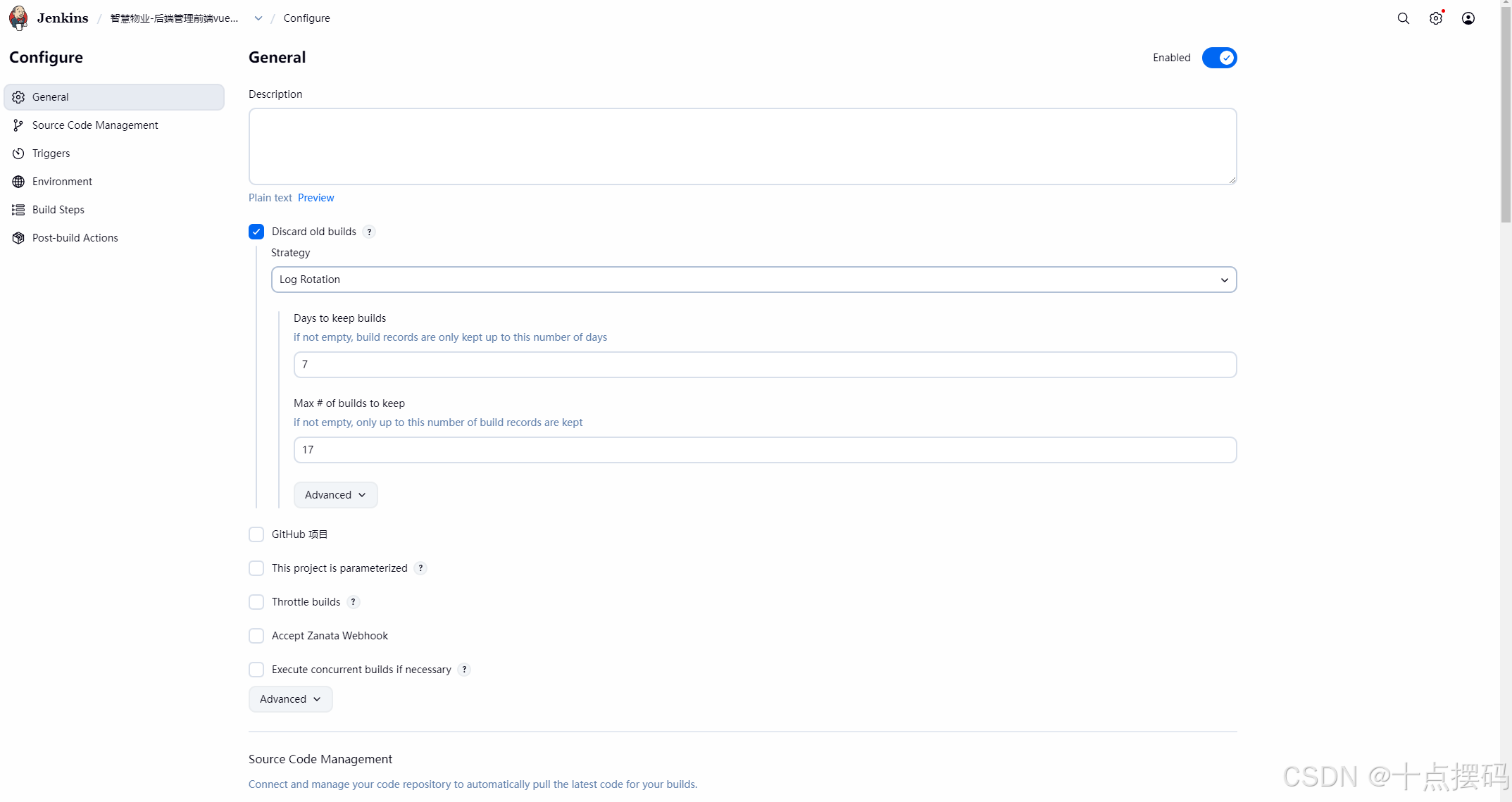The image size is (1512, 802).
Task: Expand the Advanced button above Source Code Management
Action: pos(290,699)
